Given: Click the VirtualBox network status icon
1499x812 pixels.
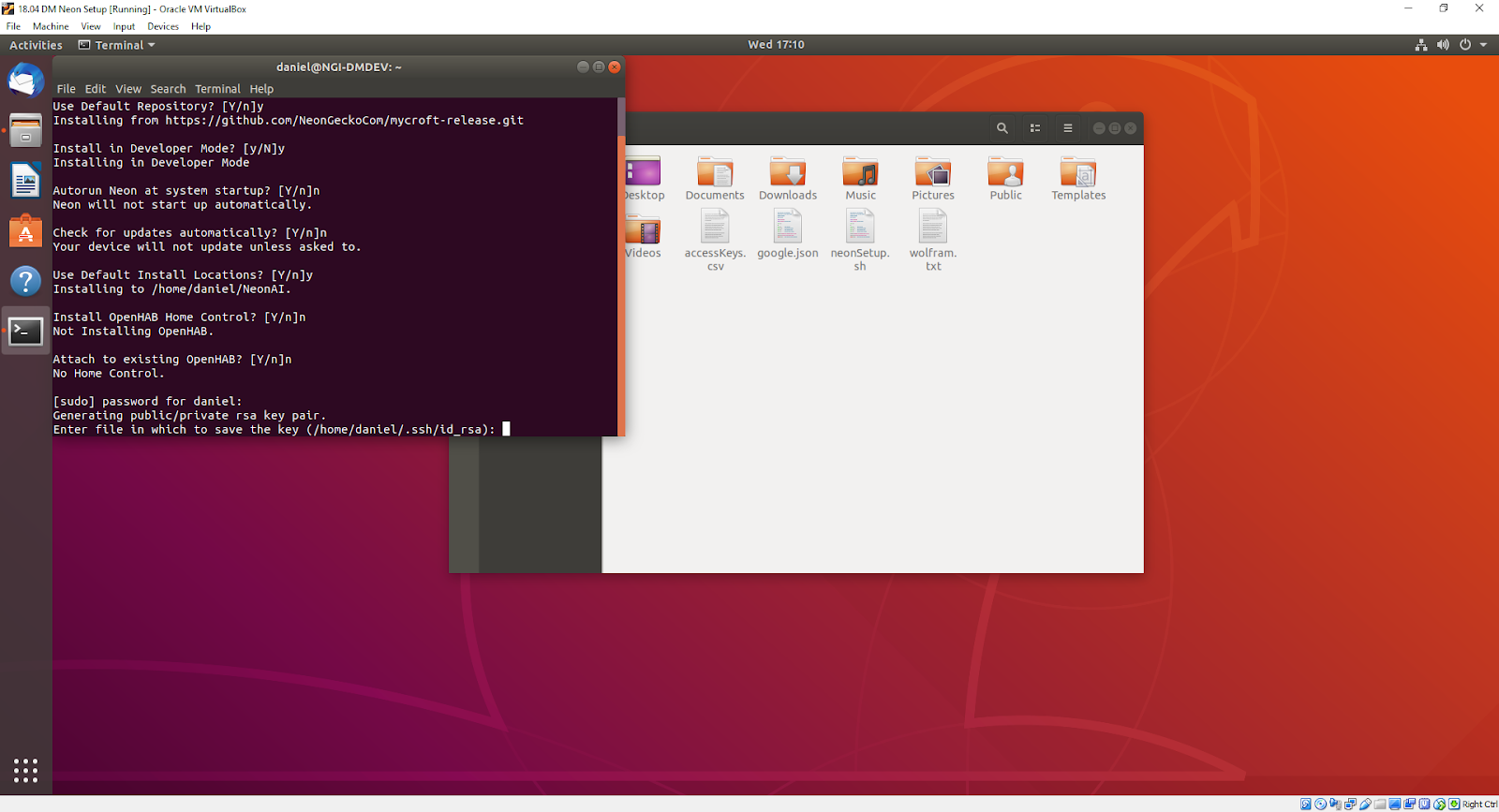Looking at the screenshot, I should coord(1350,804).
